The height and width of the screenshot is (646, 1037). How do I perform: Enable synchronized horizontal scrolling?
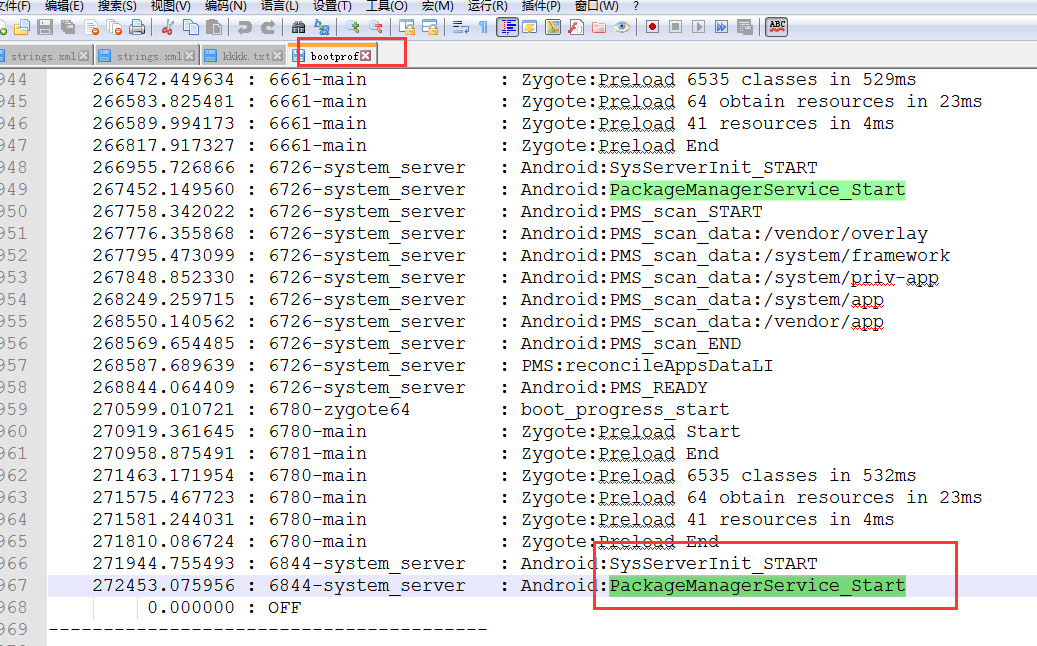(x=430, y=27)
